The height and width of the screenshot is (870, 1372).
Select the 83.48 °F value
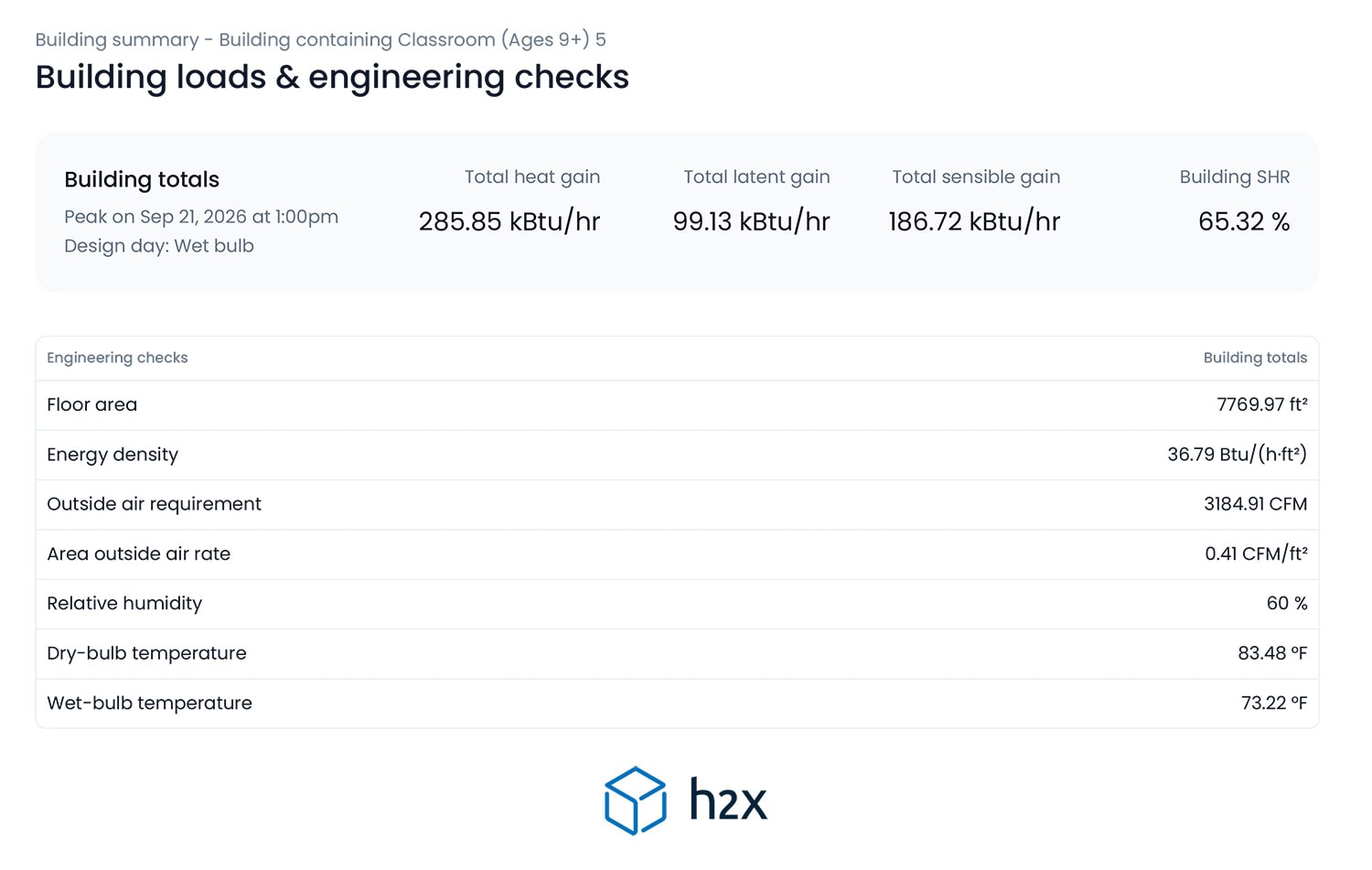tap(1272, 653)
